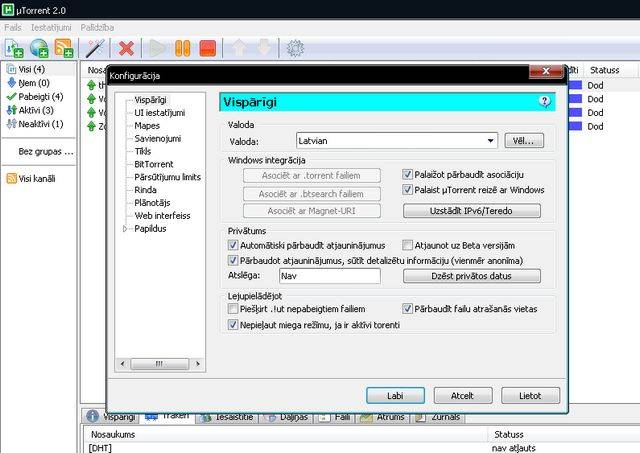The width and height of the screenshot is (640, 453).
Task: Select Pārsūtījumu limits in settings tree
Action: (167, 177)
